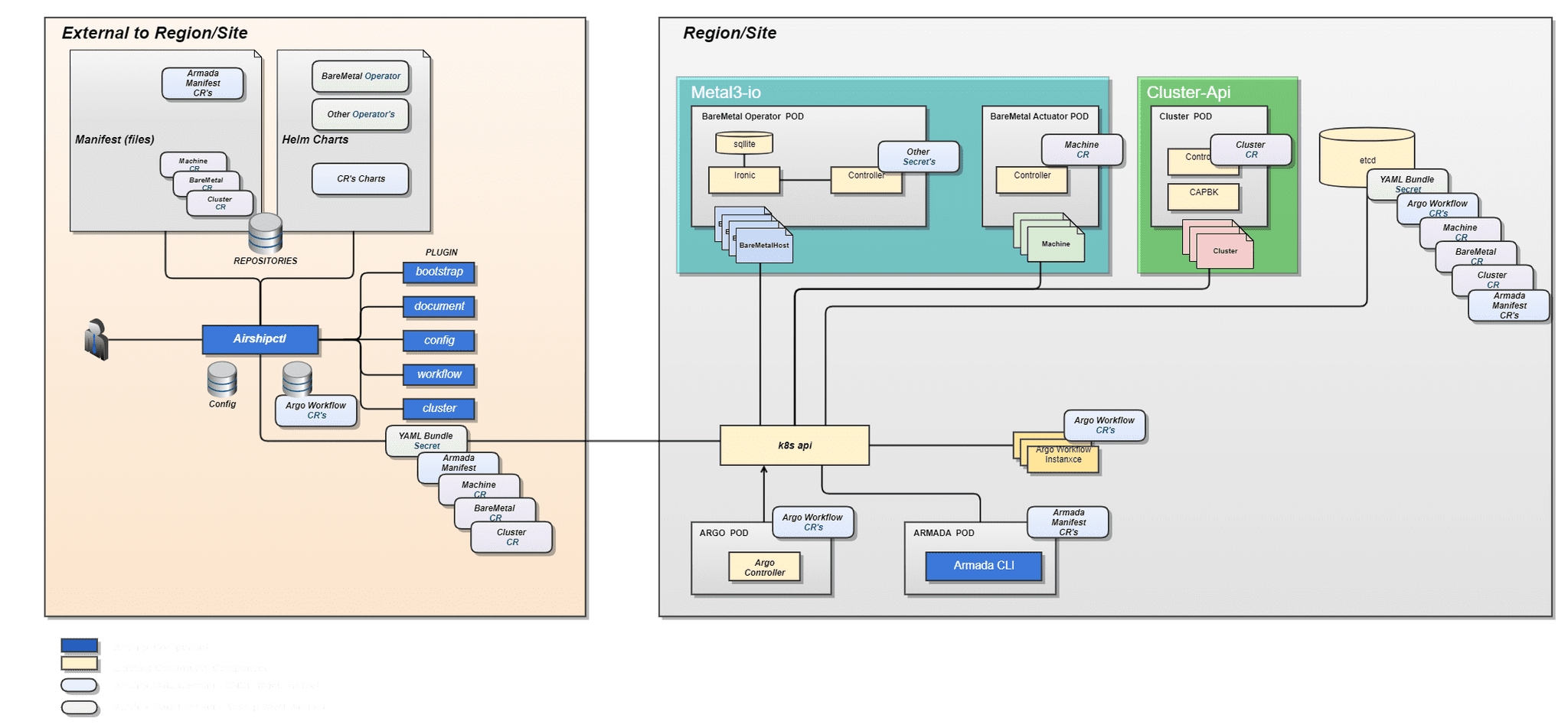The image size is (1568, 728).
Task: Click Armada Manifest CR's in etcd stack
Action: [x=1509, y=305]
